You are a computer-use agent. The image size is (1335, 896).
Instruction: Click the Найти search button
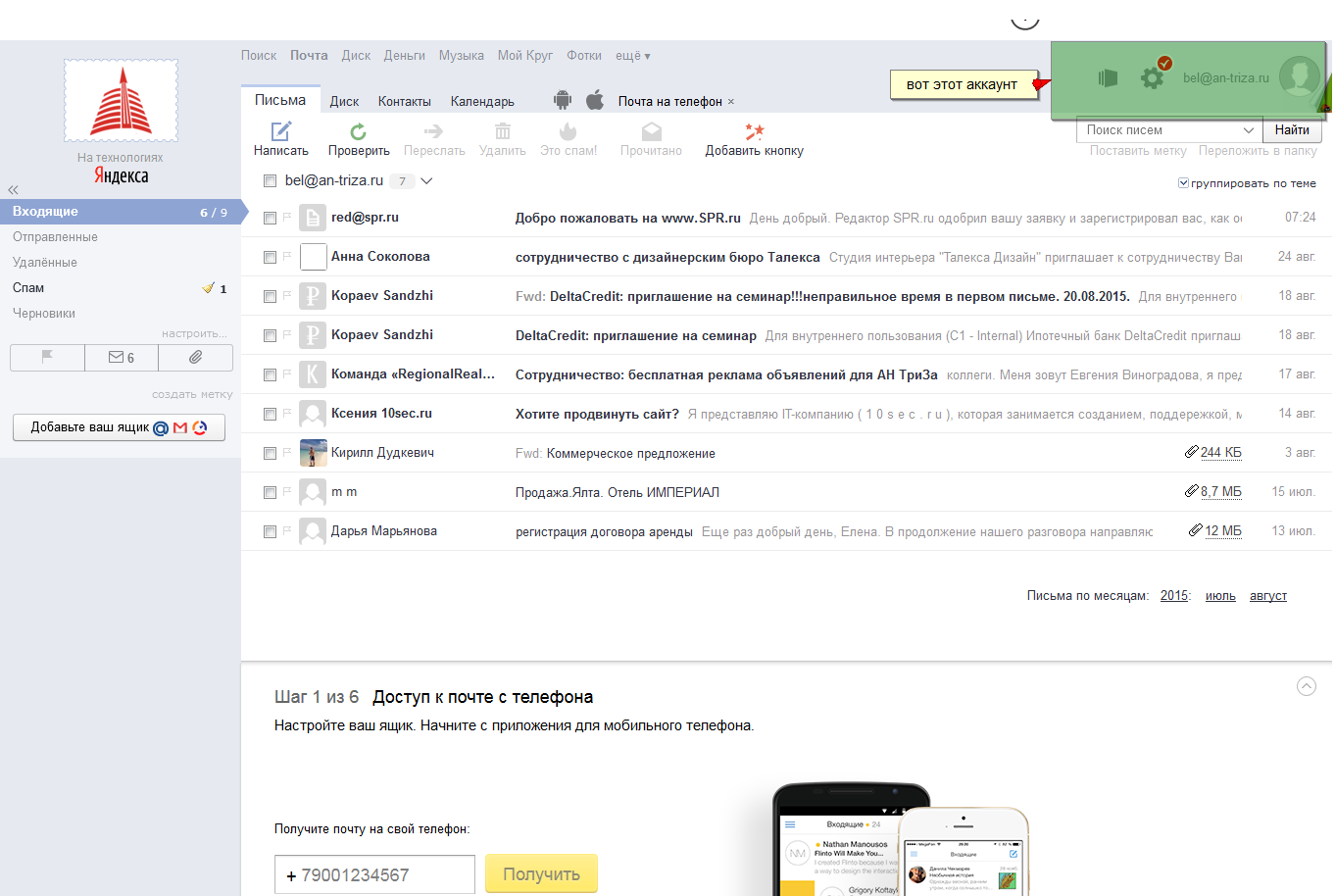coord(1292,129)
